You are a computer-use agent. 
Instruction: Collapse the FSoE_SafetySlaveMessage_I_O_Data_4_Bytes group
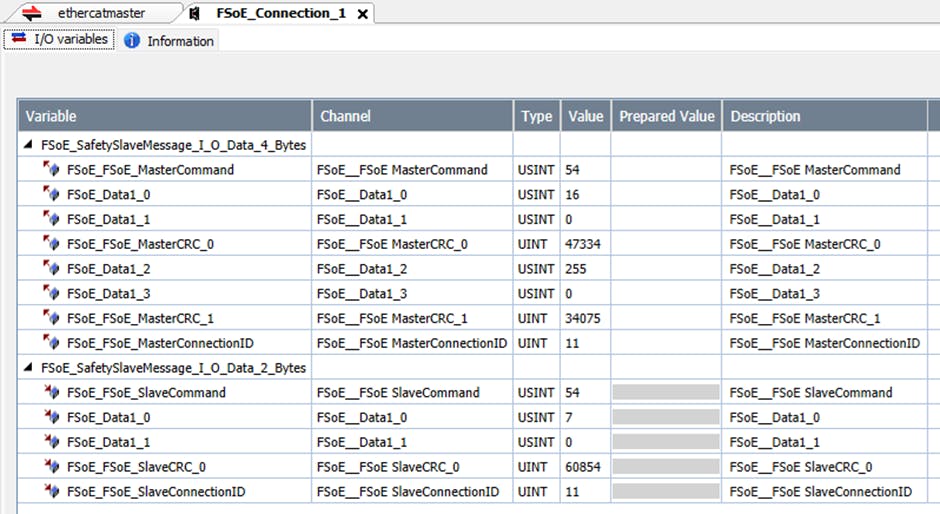tap(28, 145)
